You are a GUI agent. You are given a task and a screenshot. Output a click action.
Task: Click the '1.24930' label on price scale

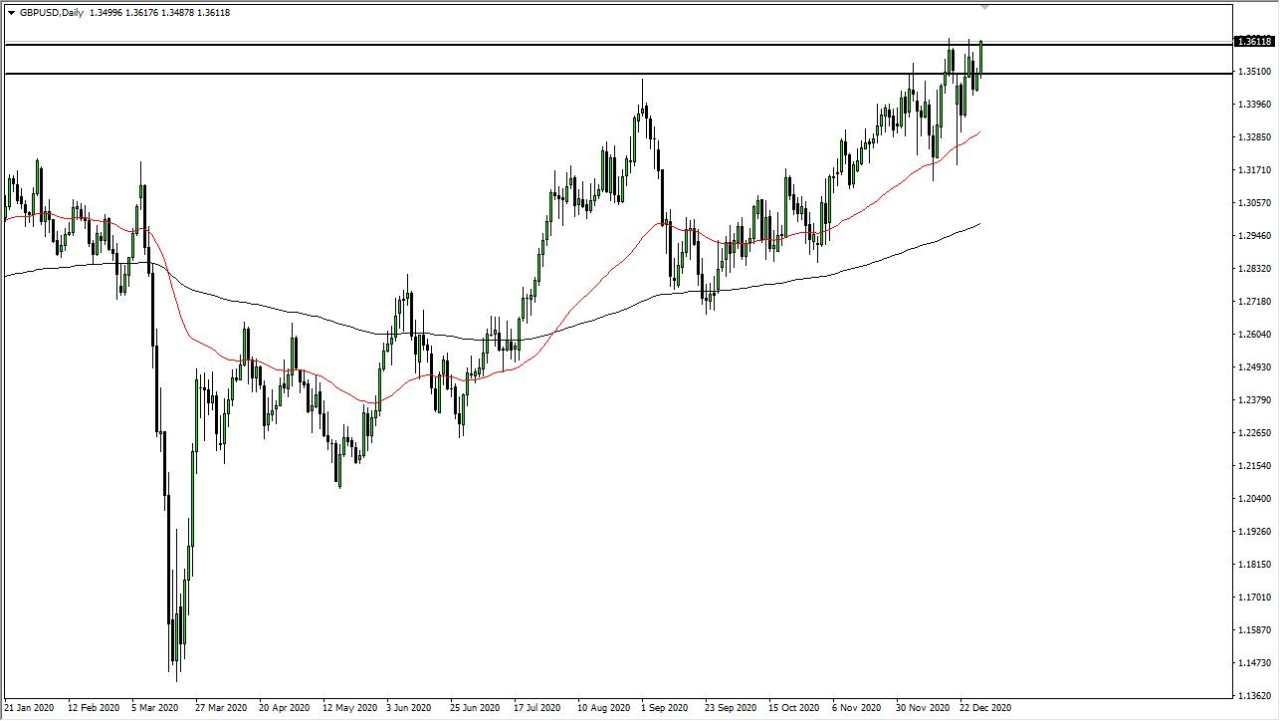coord(1255,368)
